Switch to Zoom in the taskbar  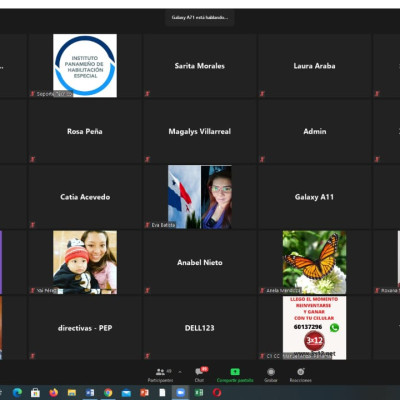tap(180, 393)
